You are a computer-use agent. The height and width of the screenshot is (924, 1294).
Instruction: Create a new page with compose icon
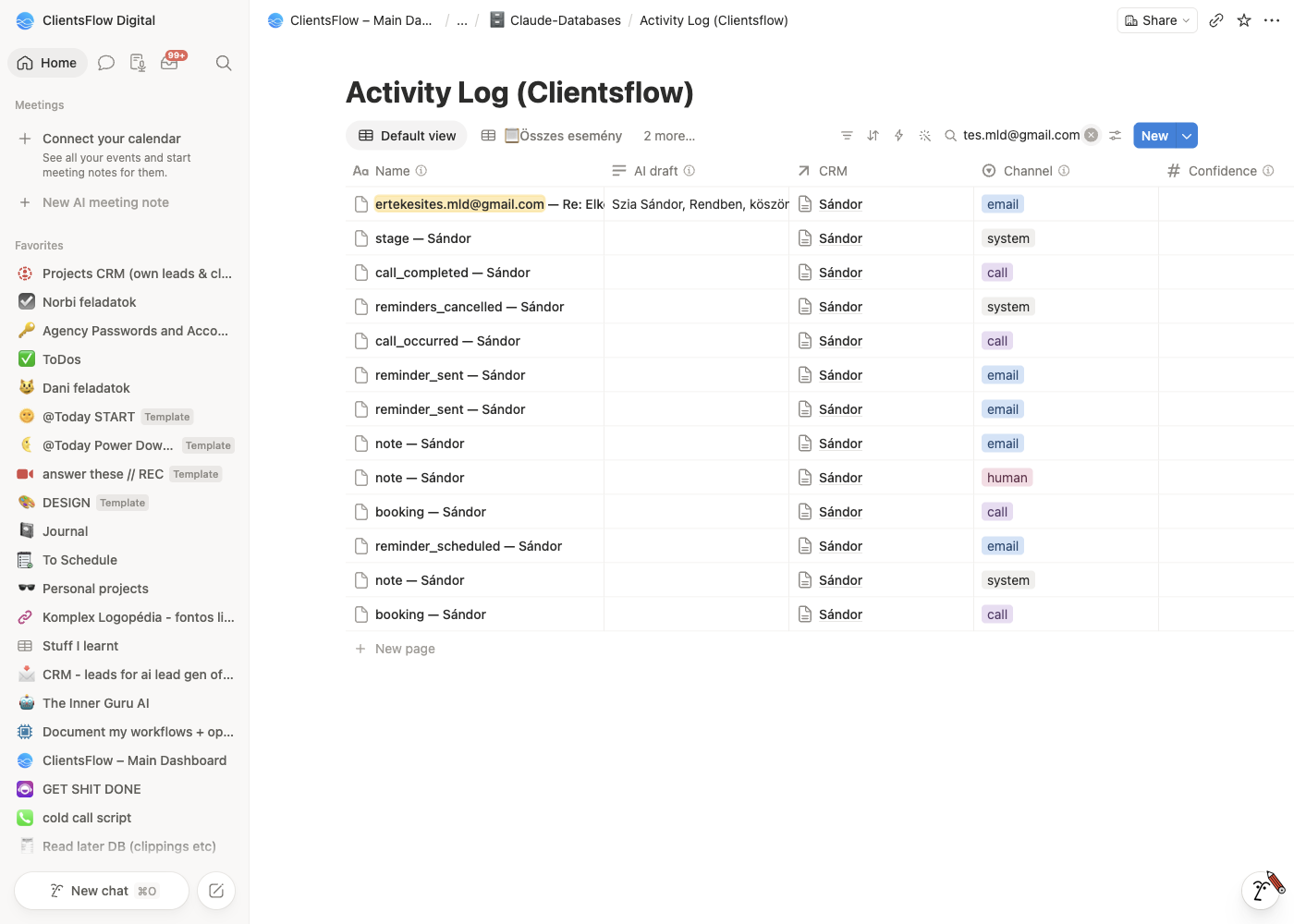pyautogui.click(x=216, y=891)
